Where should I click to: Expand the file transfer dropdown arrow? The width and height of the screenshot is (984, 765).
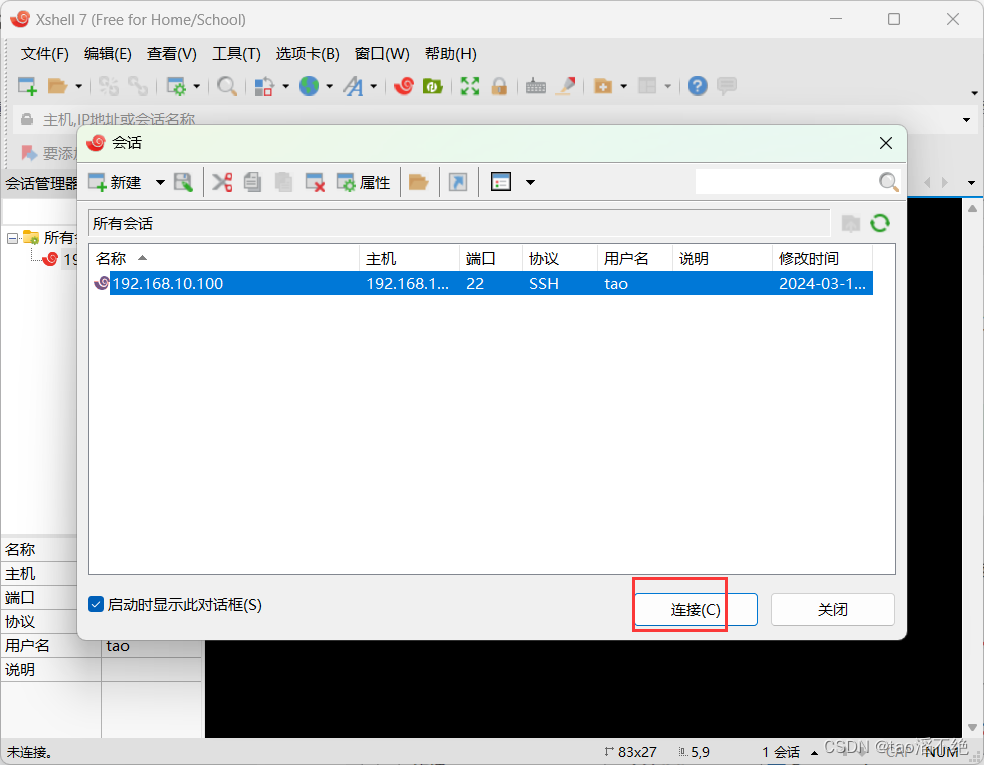coord(286,86)
